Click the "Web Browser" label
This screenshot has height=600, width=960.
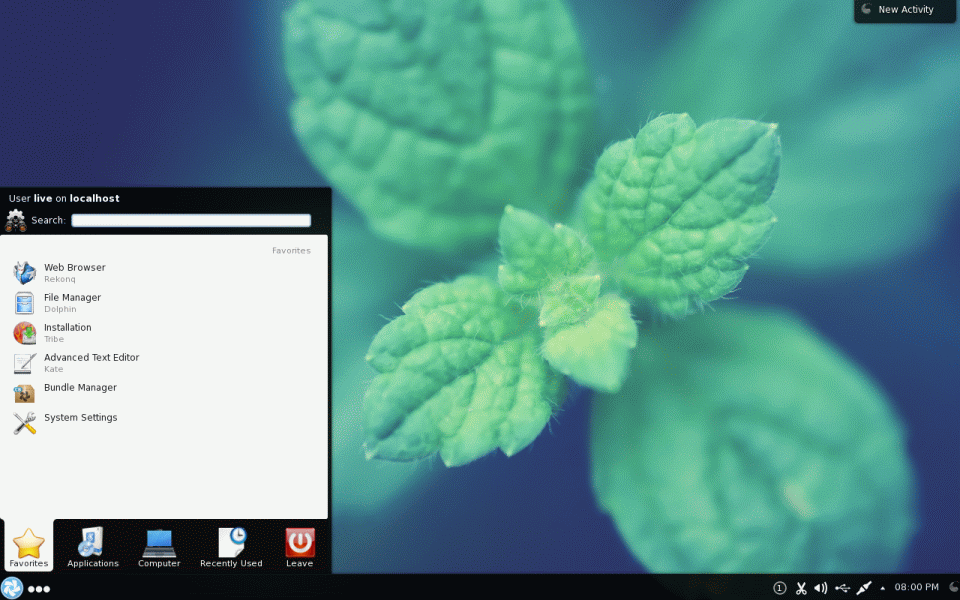coord(75,268)
